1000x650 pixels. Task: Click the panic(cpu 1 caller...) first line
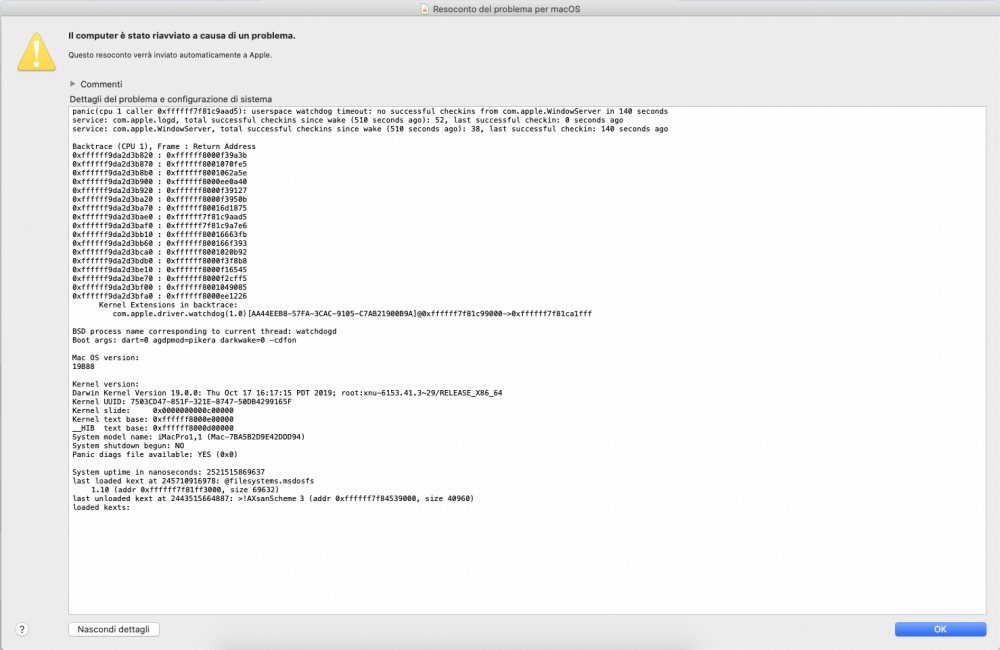(370, 111)
